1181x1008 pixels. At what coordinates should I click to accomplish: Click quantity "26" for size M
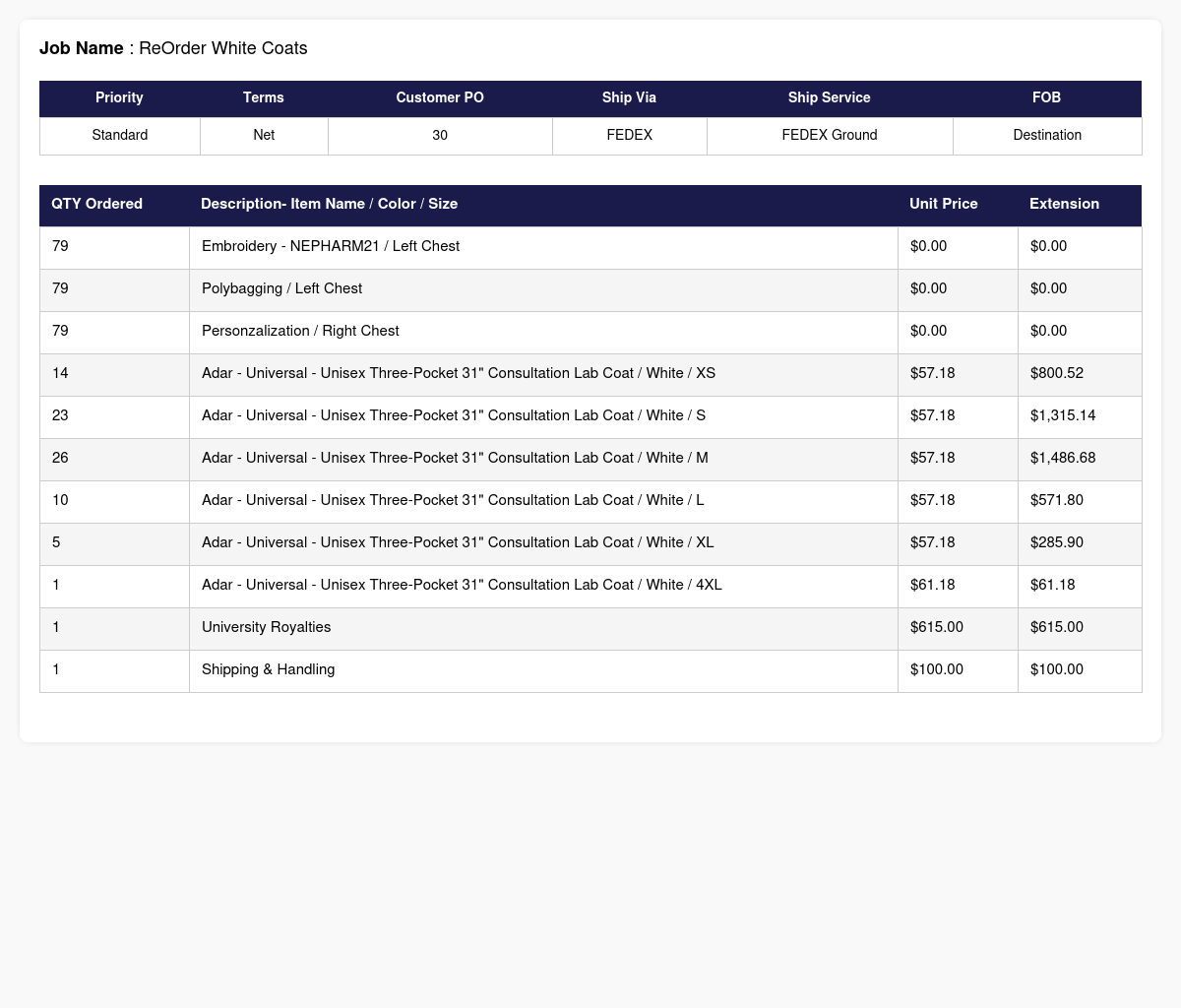[x=60, y=458]
